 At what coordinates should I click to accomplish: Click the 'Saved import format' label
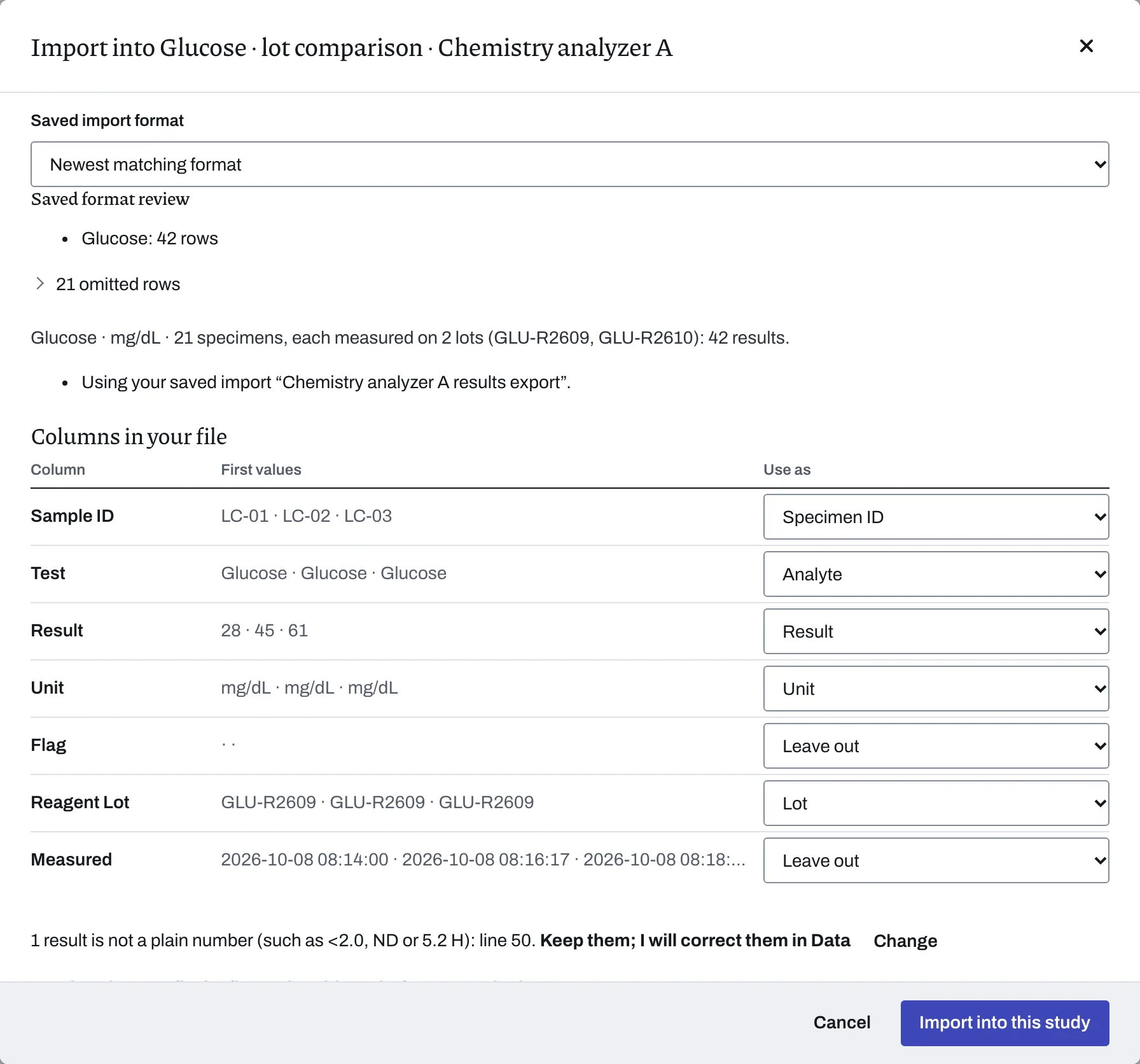(107, 120)
